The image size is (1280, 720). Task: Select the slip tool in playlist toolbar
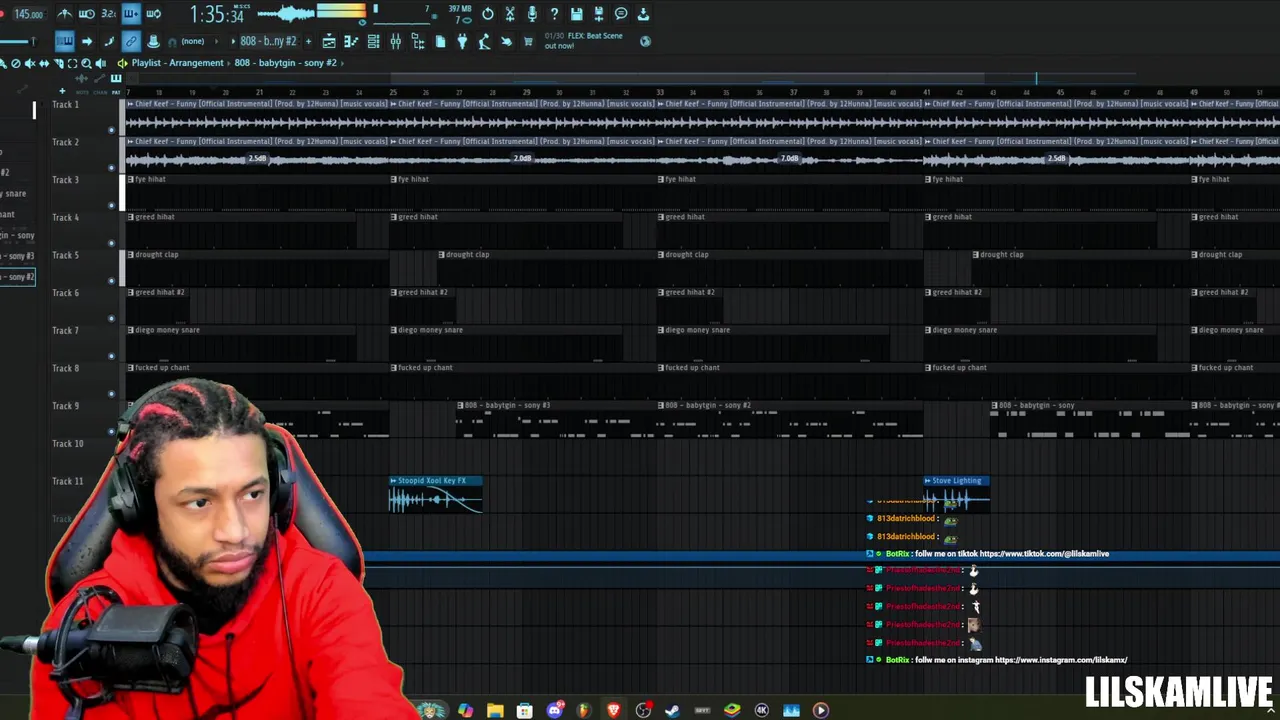(x=44, y=63)
